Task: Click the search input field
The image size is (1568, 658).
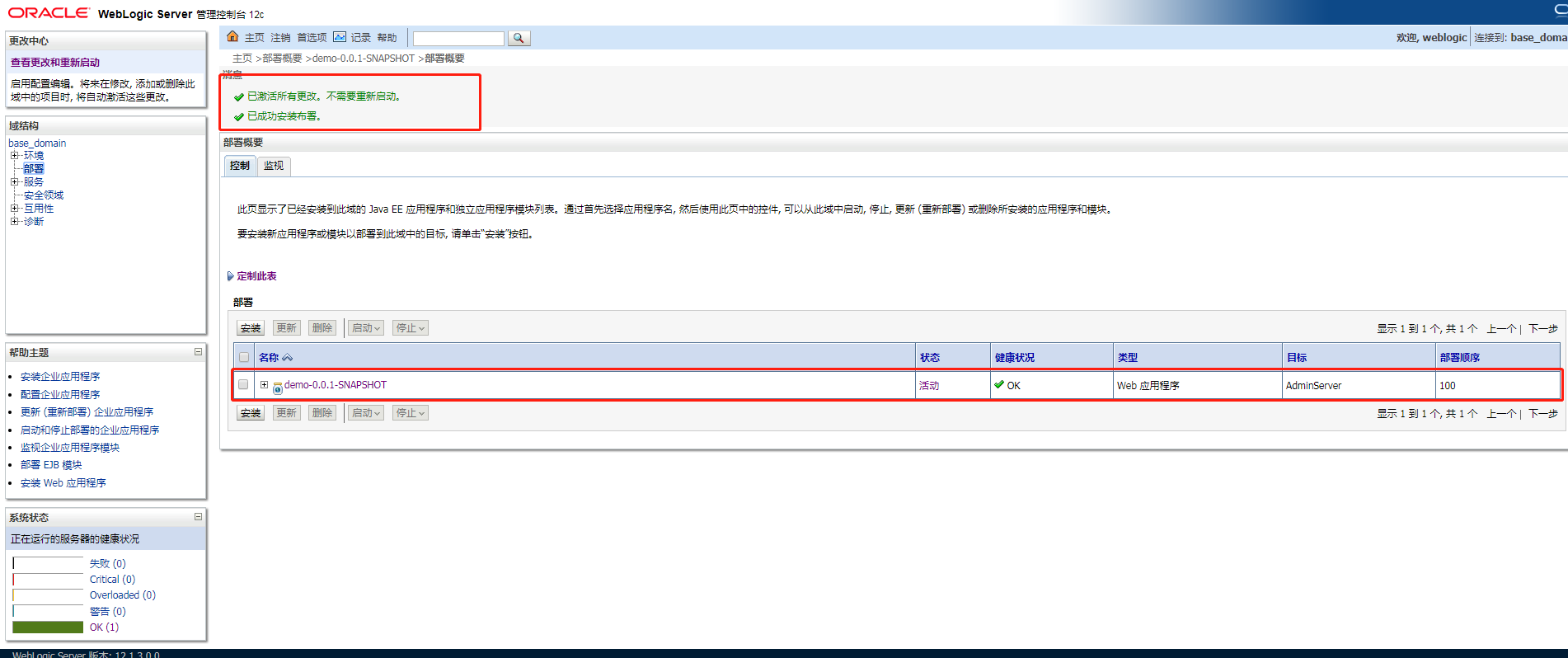Action: coord(458,39)
